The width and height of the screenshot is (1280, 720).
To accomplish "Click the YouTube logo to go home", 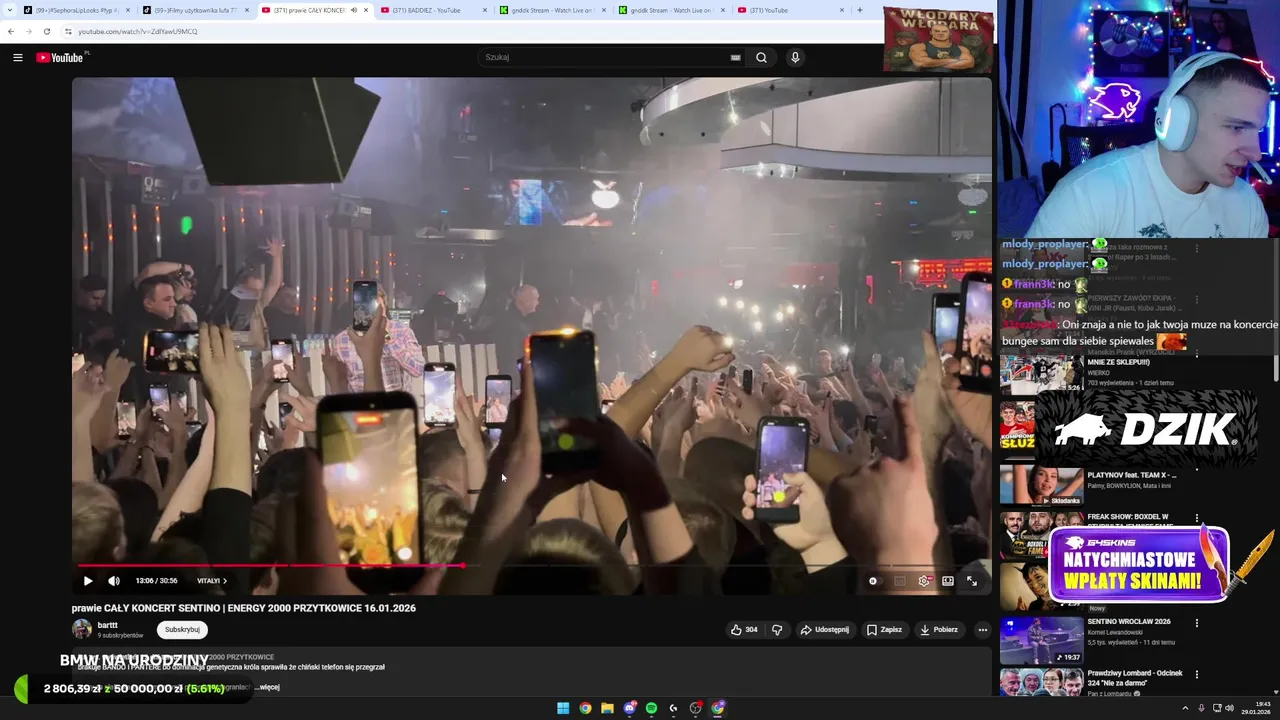I will coord(62,57).
